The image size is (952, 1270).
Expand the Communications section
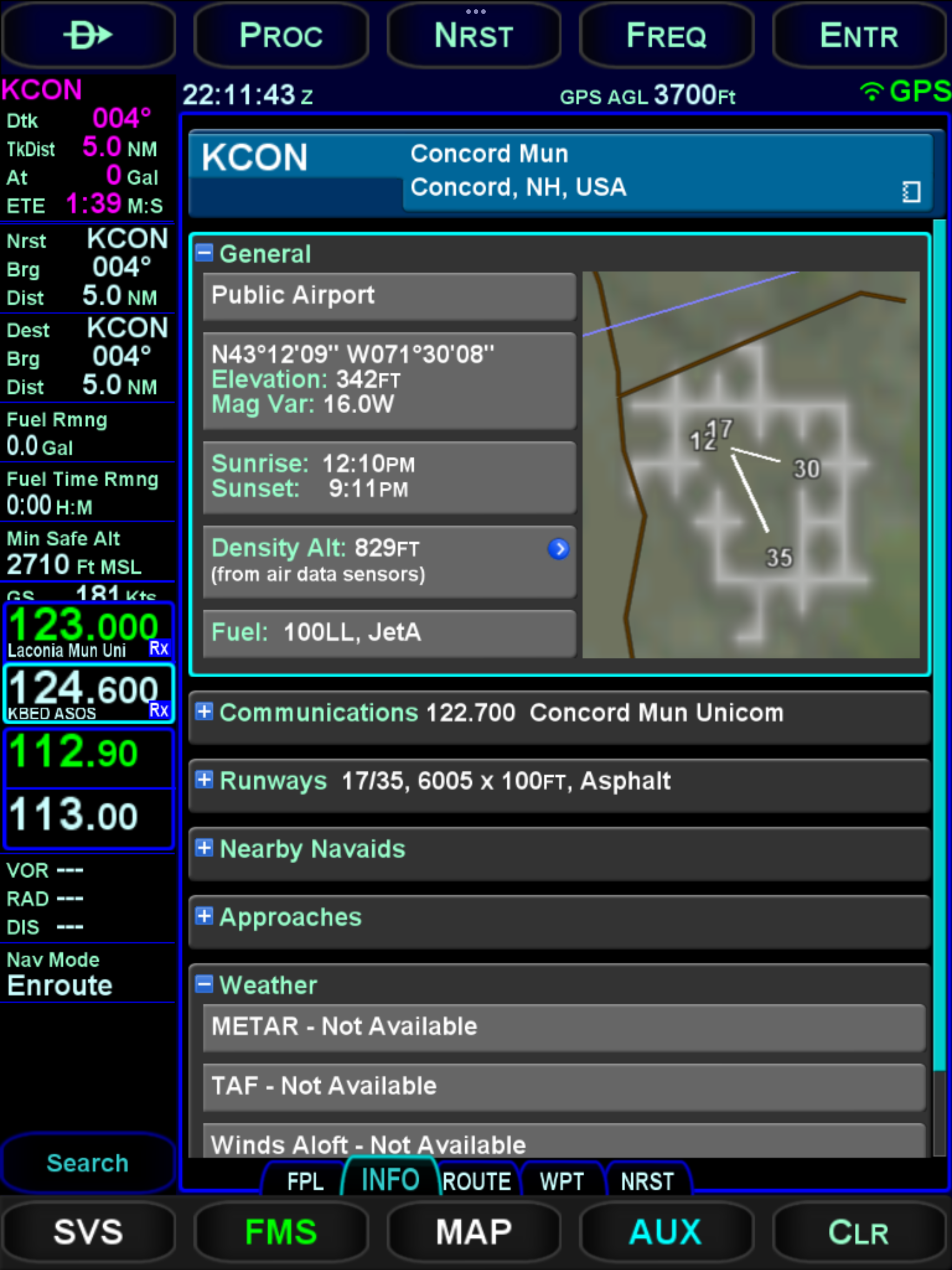coord(204,711)
